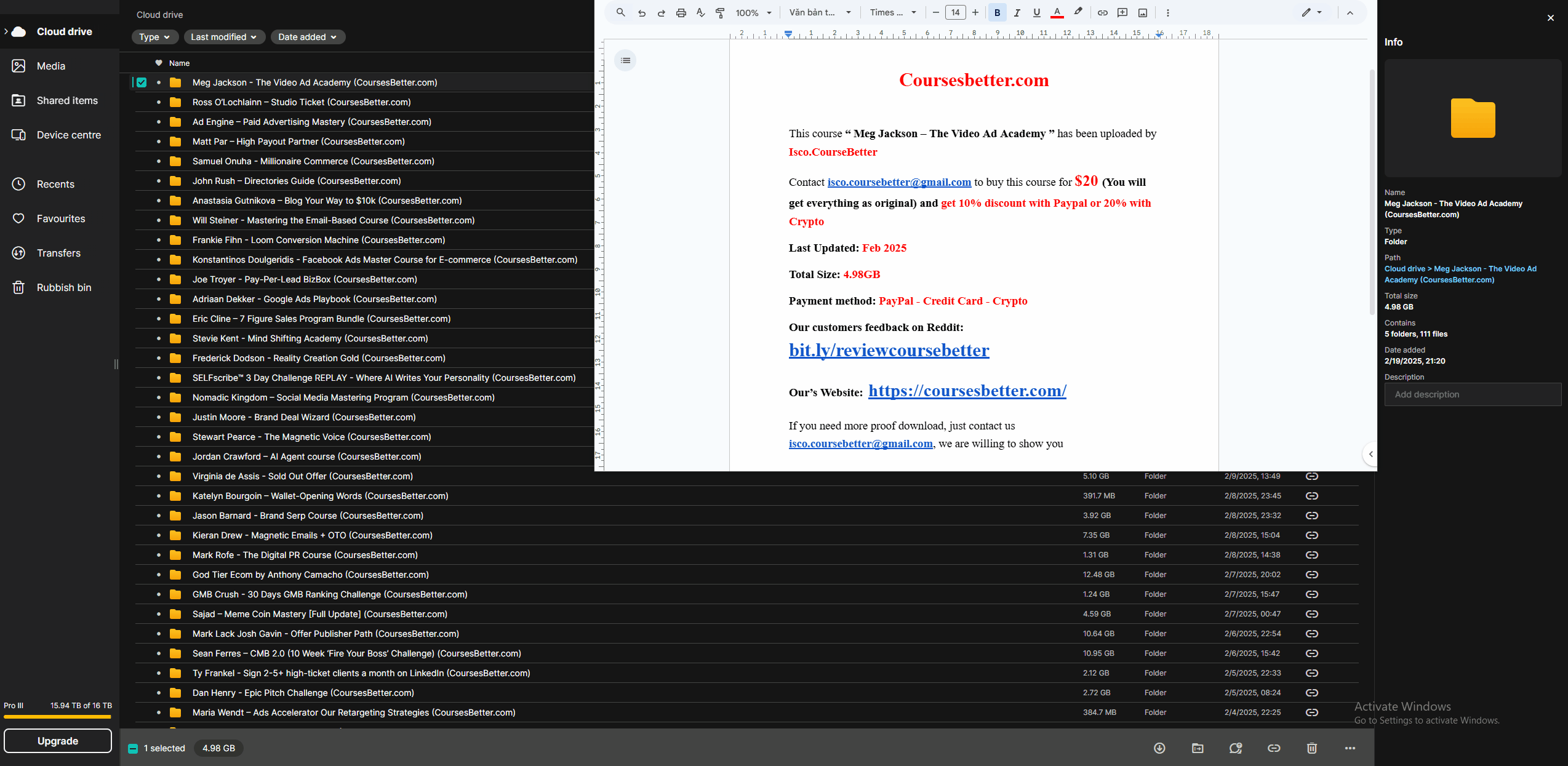The width and height of the screenshot is (1568, 766).
Task: Toggle the favourites heart column header
Action: click(x=159, y=63)
